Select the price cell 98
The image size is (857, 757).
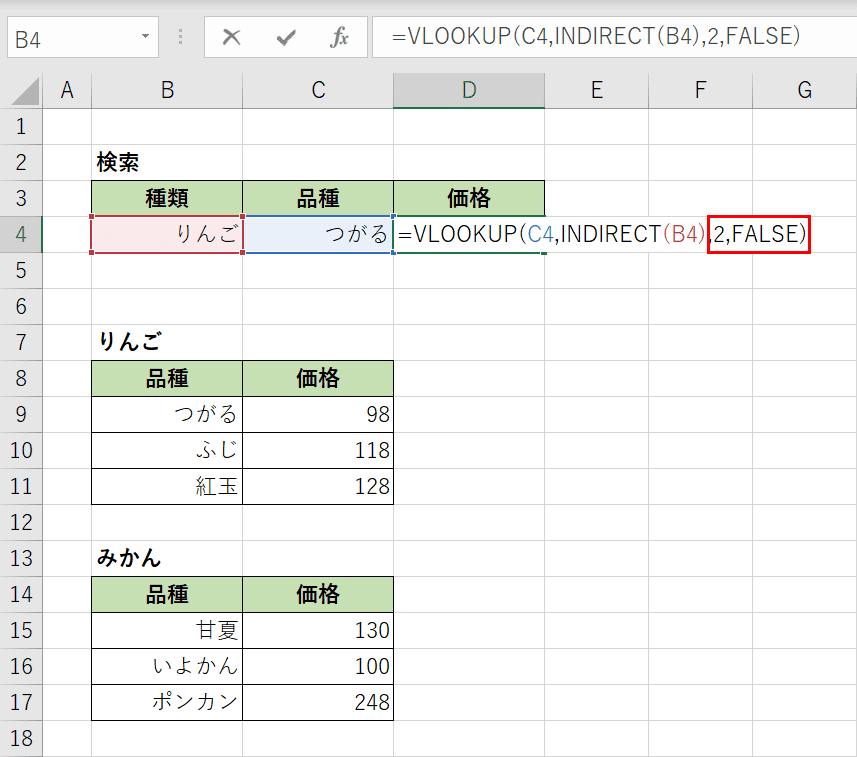click(318, 414)
